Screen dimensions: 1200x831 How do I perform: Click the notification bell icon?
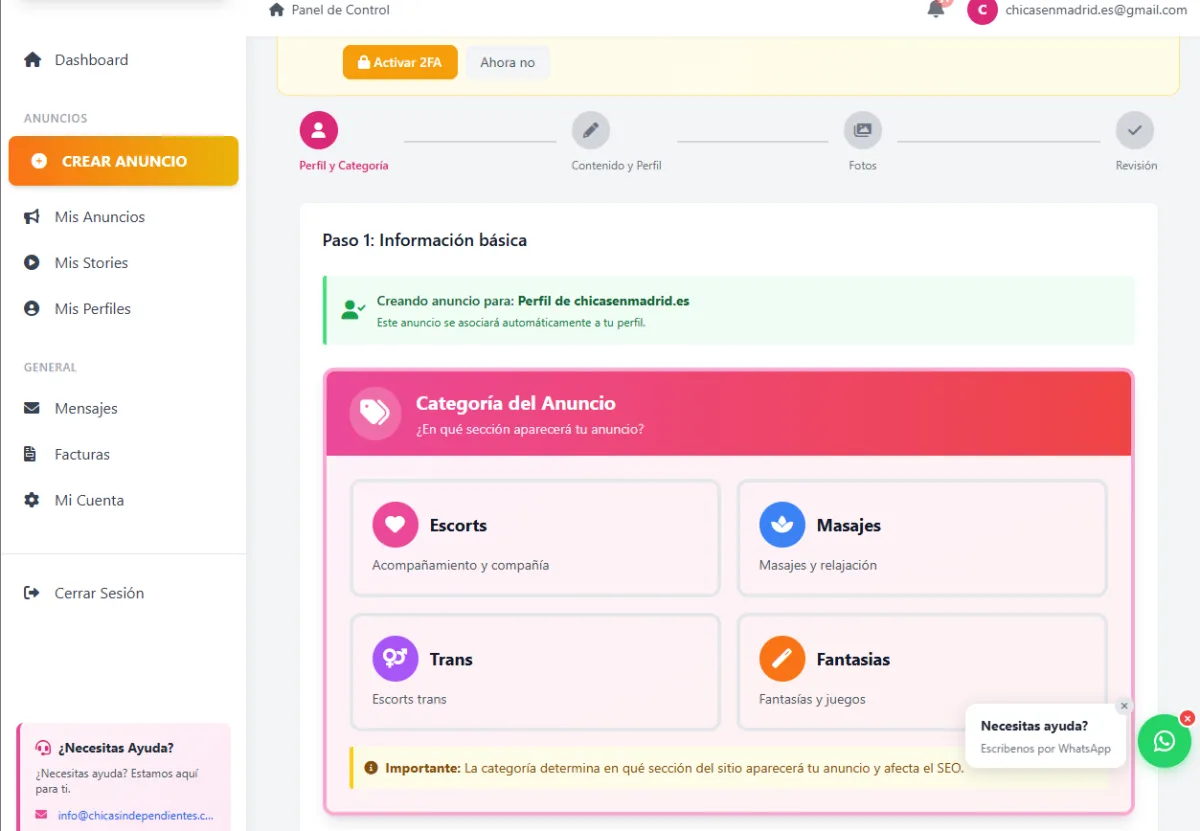(x=936, y=9)
